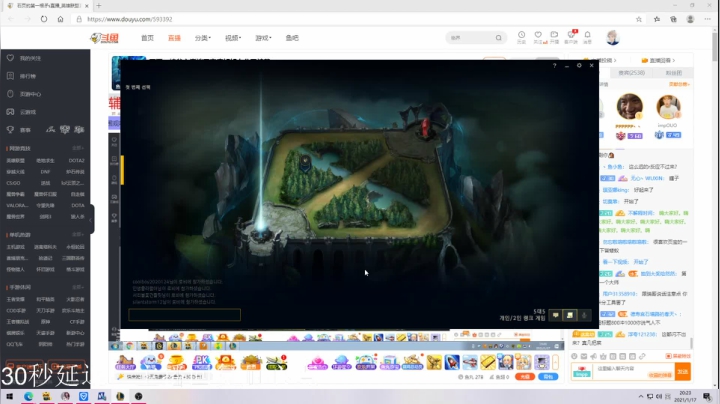The image size is (720, 404).
Task: Click the orange send button in chat
Action: click(683, 371)
